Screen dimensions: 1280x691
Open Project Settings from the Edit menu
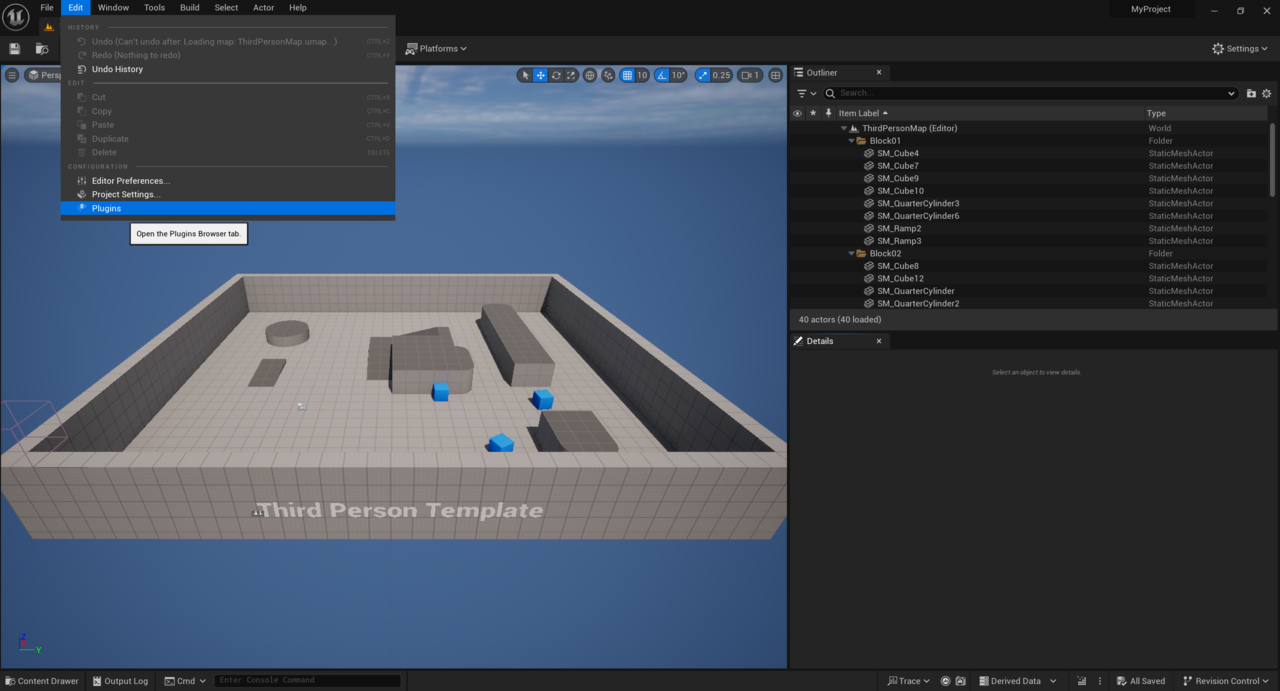click(x=125, y=194)
